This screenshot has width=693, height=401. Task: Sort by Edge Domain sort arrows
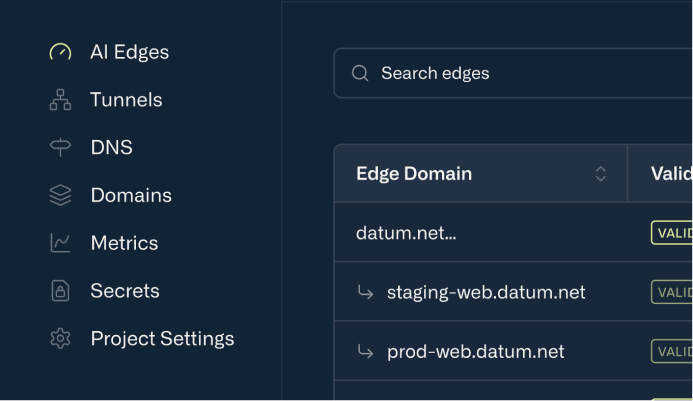[600, 174]
